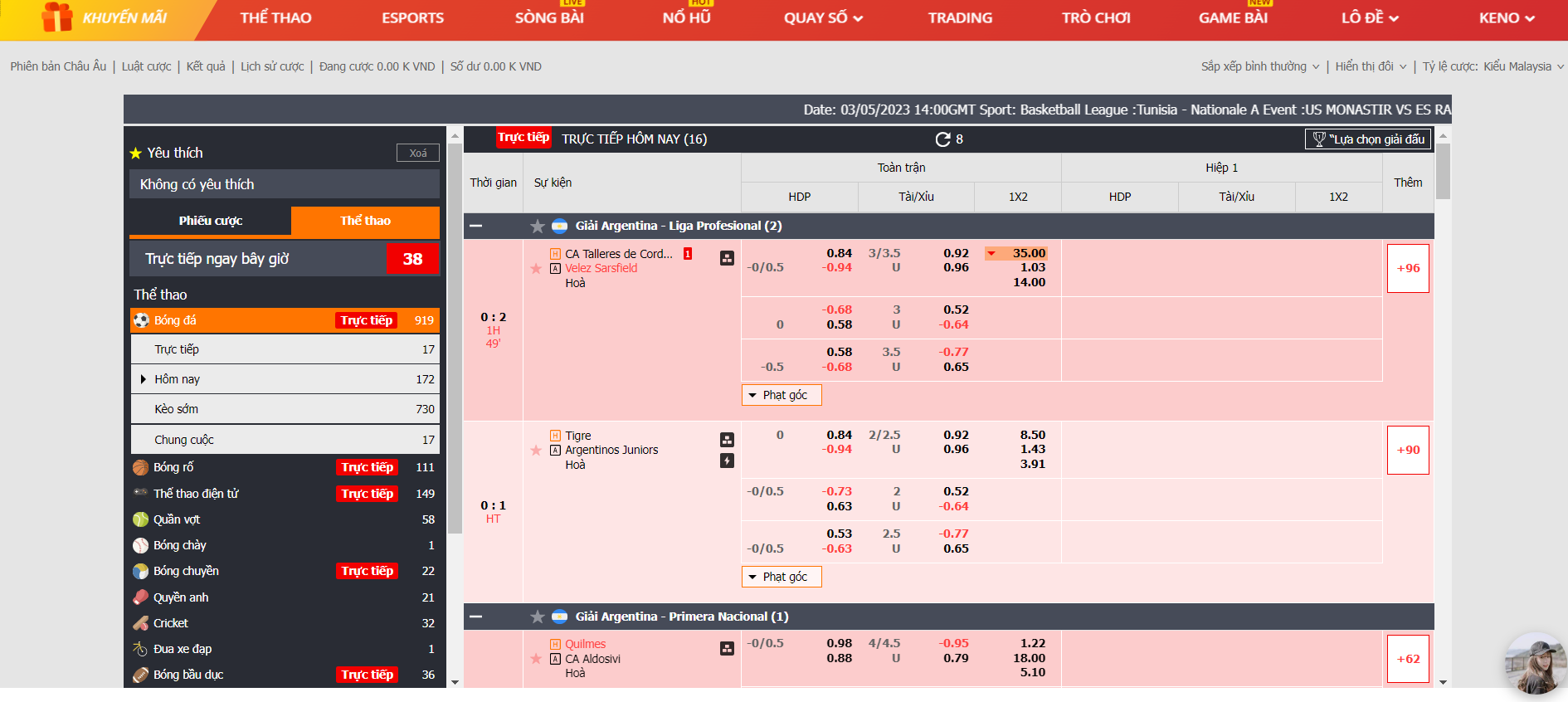Image resolution: width=1568 pixels, height=702 pixels.
Task: Click the match list scroll down arrow
Action: (1444, 682)
